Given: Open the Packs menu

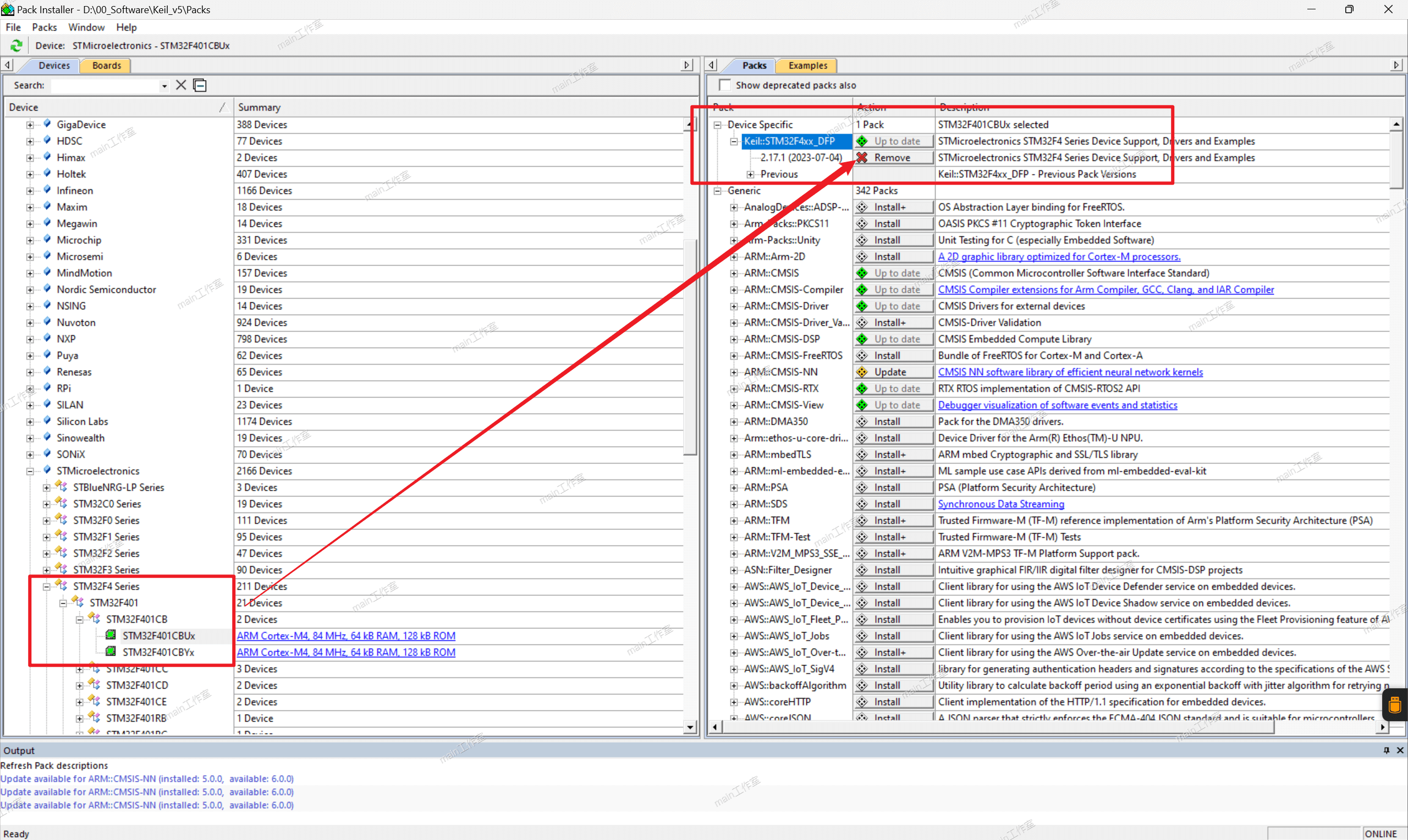Looking at the screenshot, I should [44, 27].
